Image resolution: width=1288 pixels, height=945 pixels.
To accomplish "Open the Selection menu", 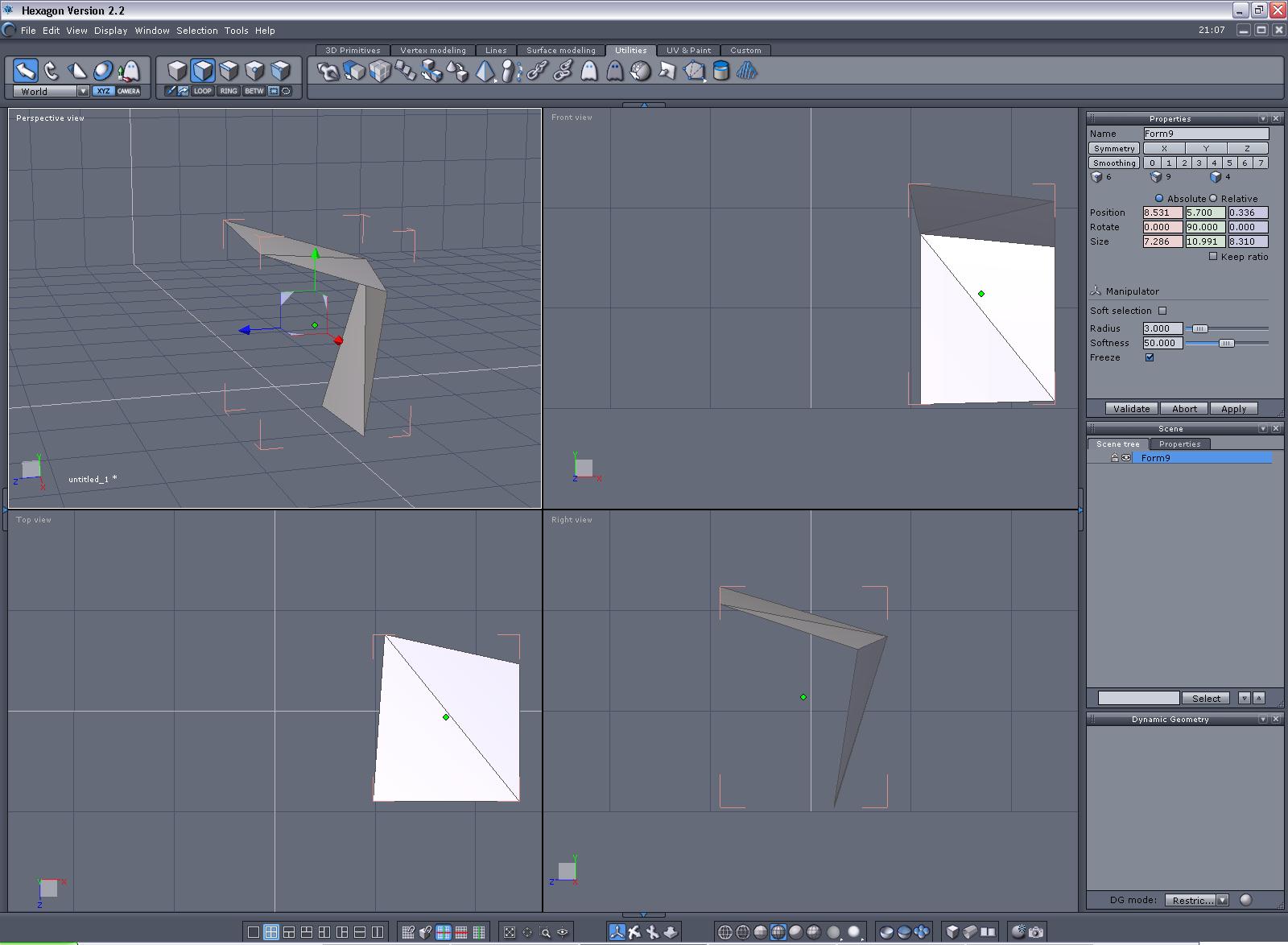I will [196, 31].
